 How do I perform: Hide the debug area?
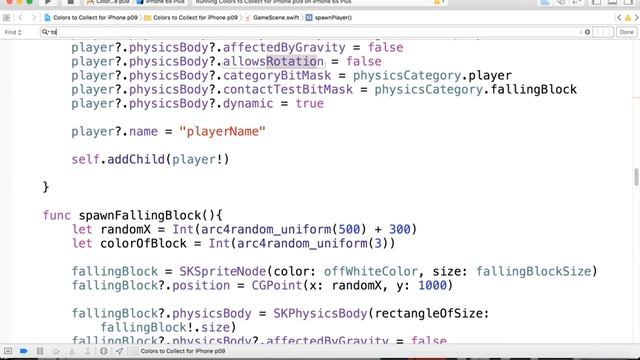click(8, 351)
